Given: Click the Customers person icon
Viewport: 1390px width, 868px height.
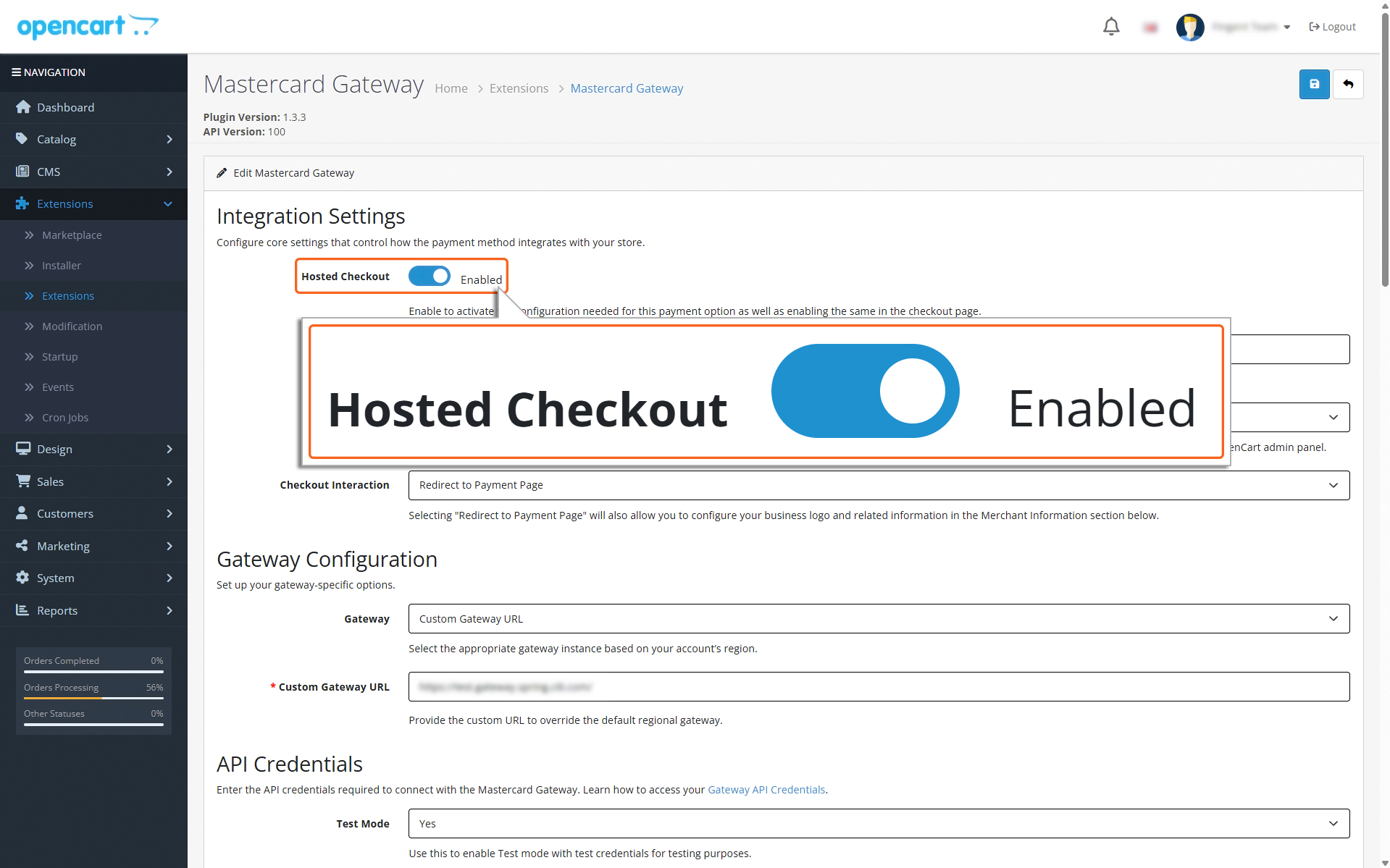Looking at the screenshot, I should 22,513.
